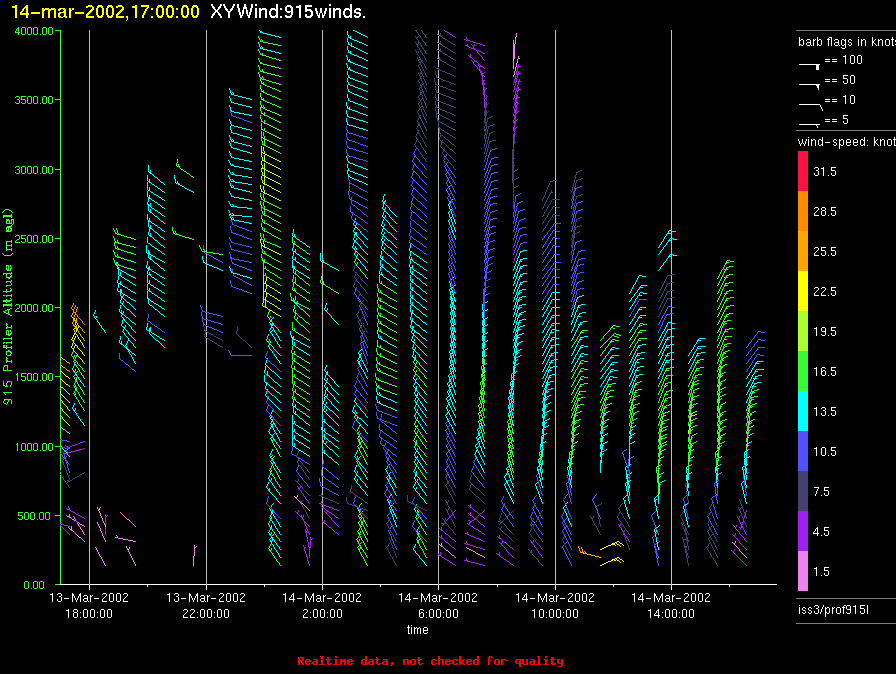Select the green 16.5 knots color swatch
The height and width of the screenshot is (674, 896).
click(803, 371)
